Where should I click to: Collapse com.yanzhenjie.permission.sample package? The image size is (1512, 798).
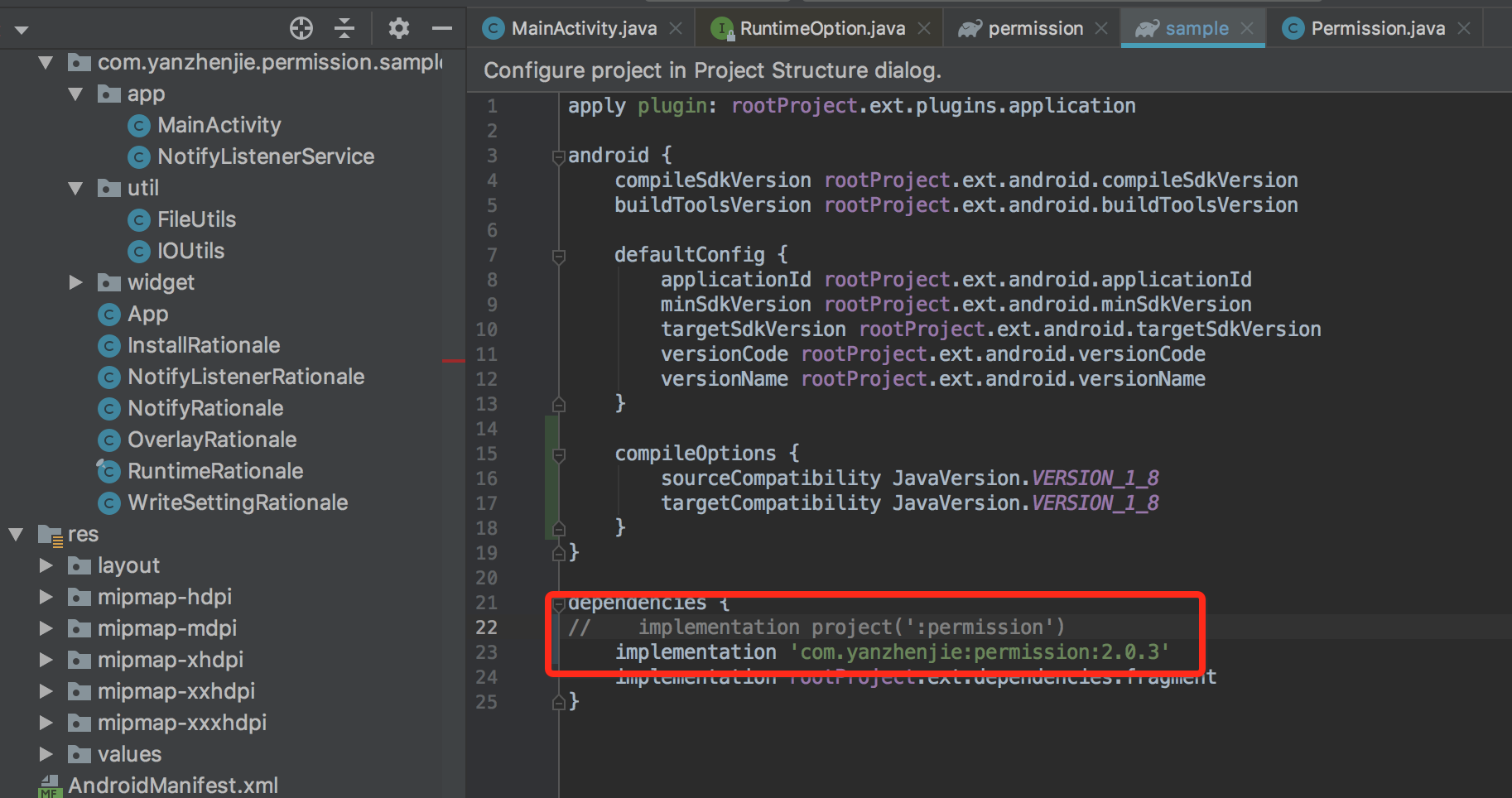(46, 62)
